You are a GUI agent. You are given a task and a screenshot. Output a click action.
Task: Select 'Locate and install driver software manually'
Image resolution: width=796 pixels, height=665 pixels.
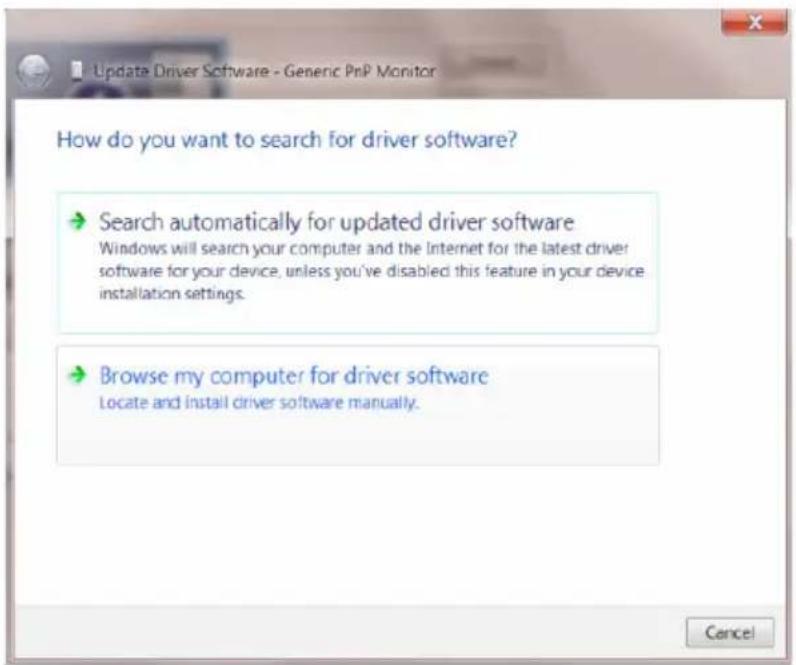[259, 403]
